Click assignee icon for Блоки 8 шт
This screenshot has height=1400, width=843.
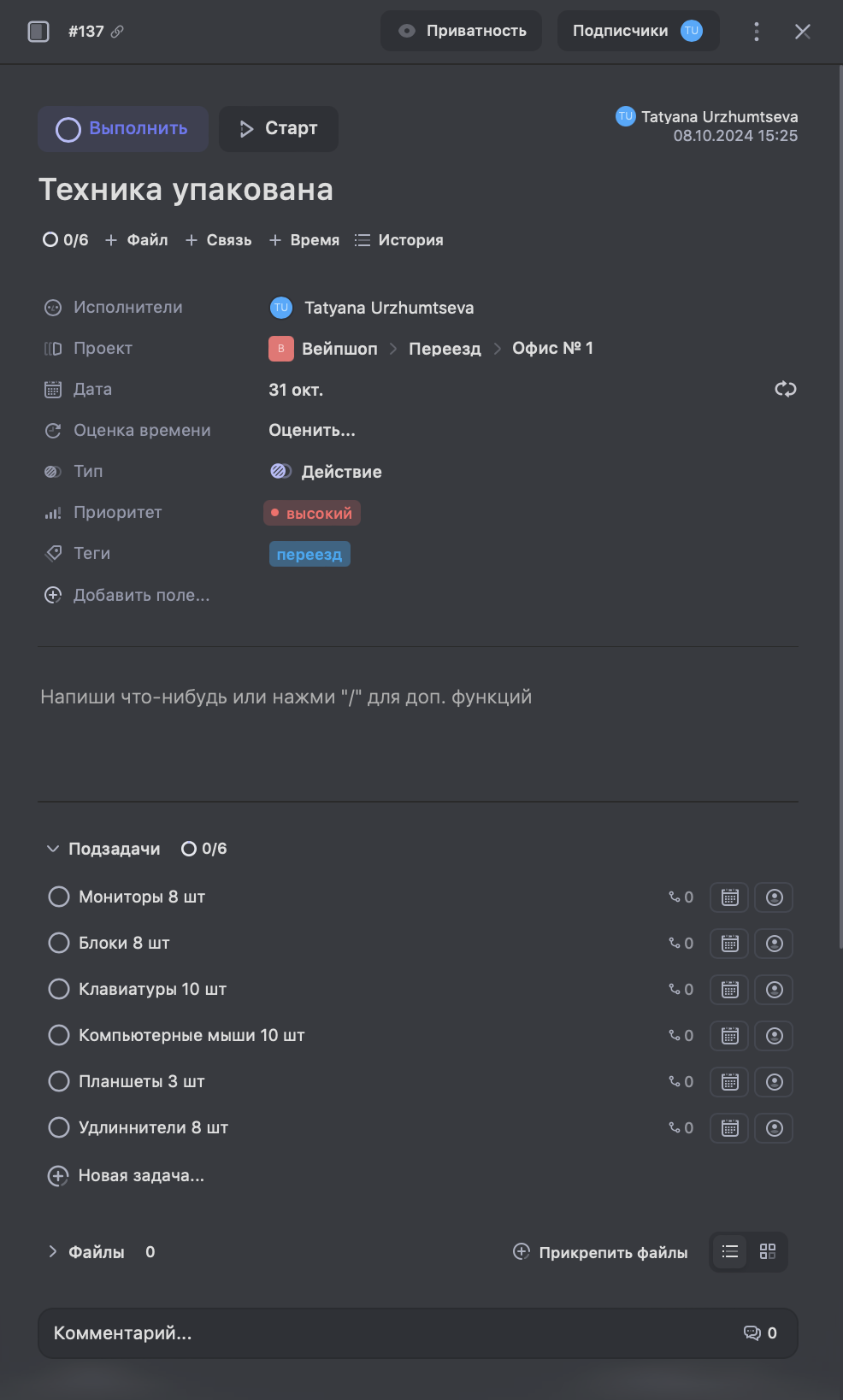coord(774,944)
